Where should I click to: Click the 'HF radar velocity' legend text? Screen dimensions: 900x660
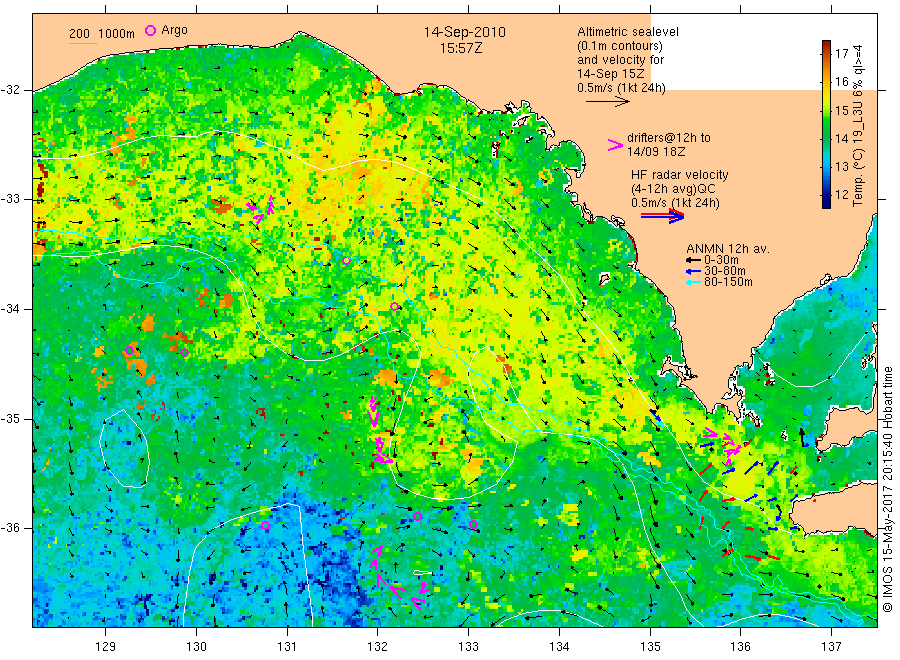(x=680, y=175)
